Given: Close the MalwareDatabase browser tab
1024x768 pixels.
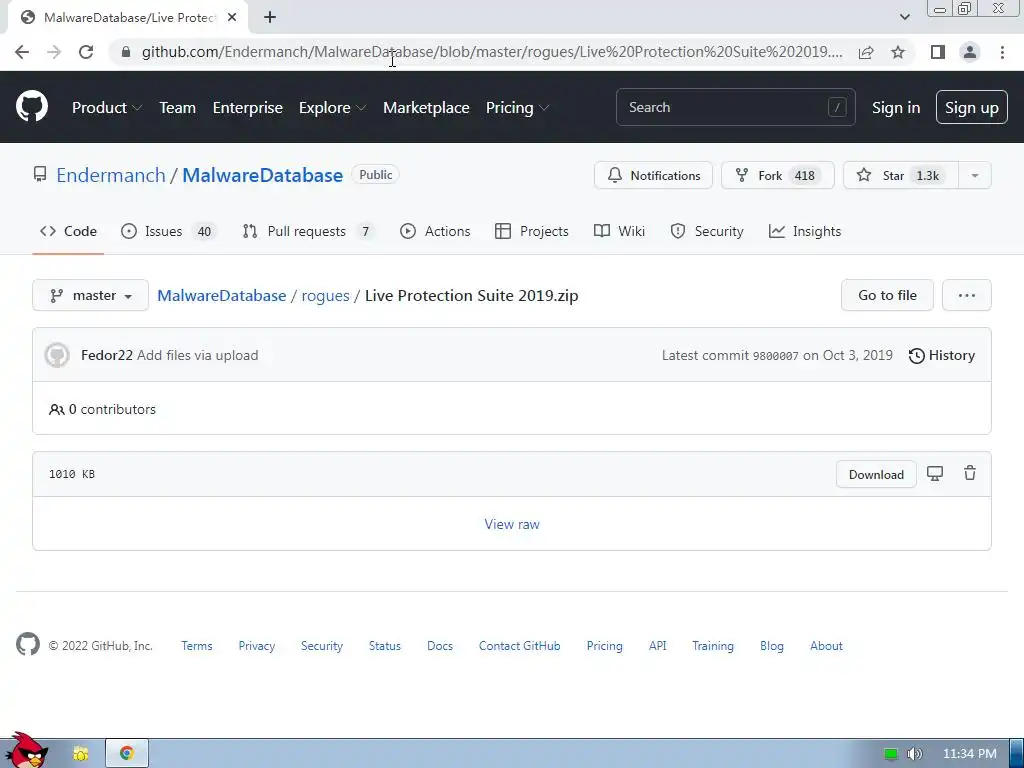Looking at the screenshot, I should click(232, 18).
